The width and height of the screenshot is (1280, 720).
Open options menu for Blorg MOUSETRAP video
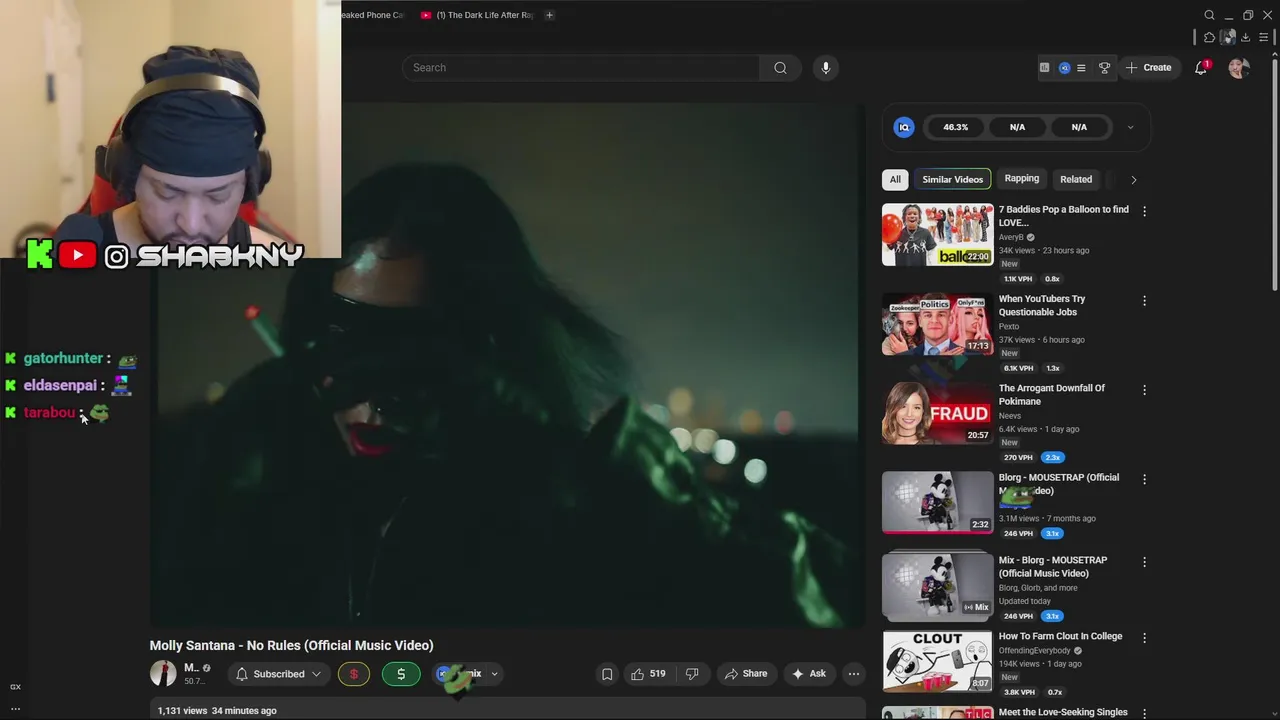point(1144,479)
